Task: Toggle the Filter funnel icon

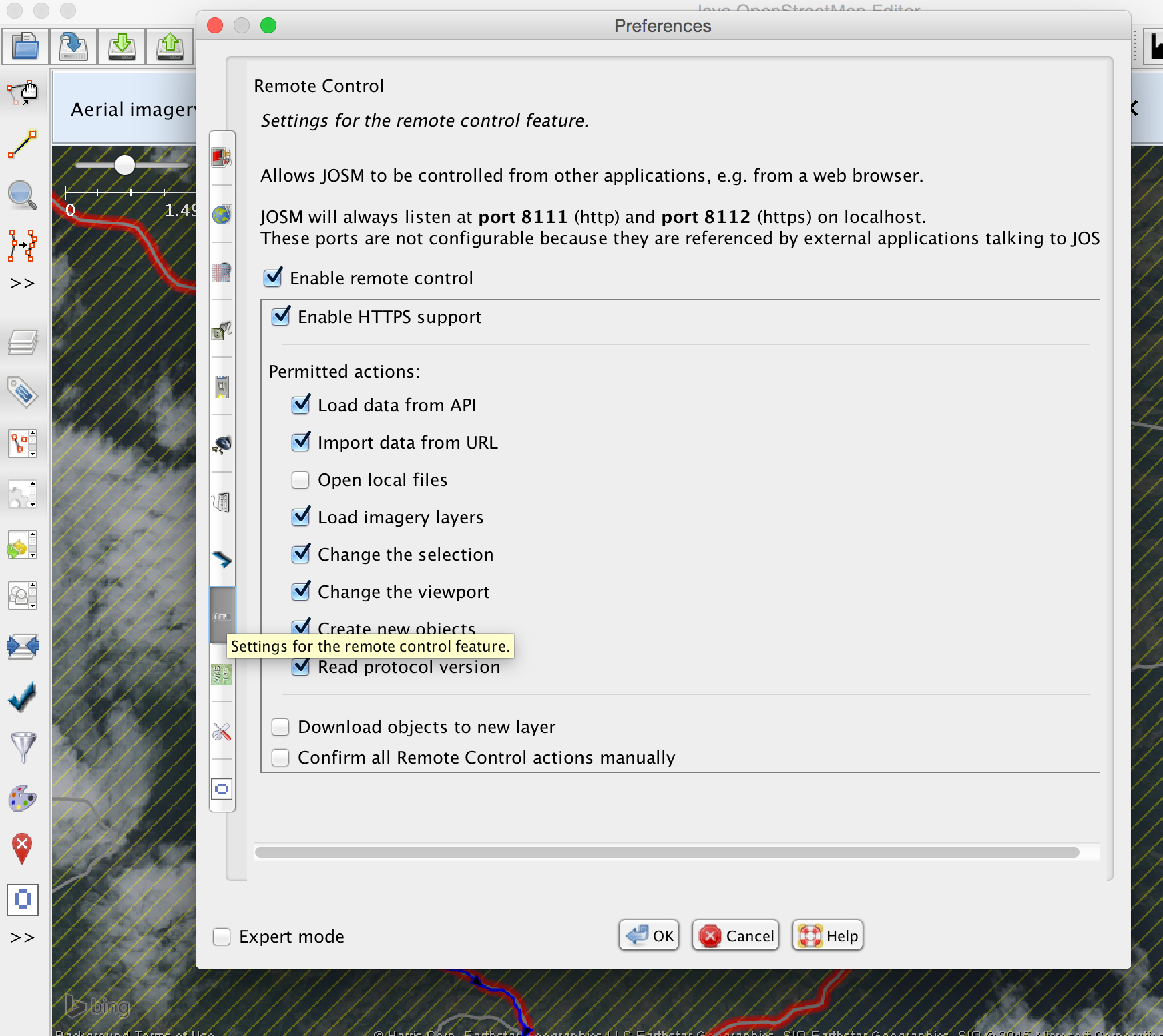Action: click(x=22, y=748)
